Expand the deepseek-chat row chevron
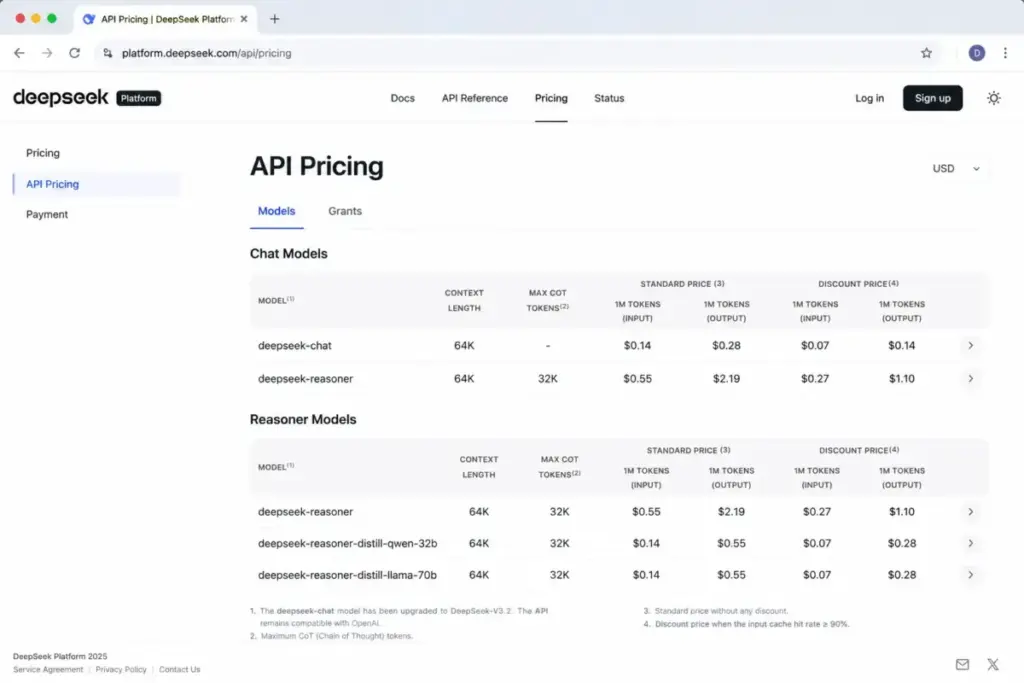The height and width of the screenshot is (683, 1024). (970, 345)
